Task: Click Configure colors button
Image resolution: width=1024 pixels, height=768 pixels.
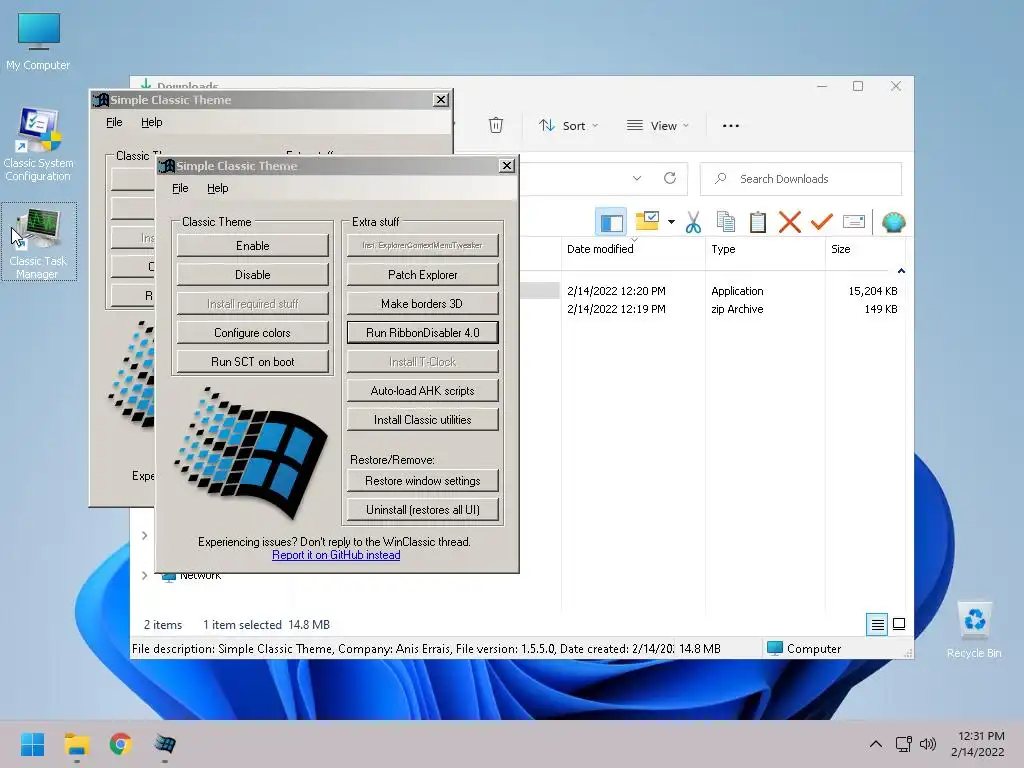Action: click(x=252, y=332)
